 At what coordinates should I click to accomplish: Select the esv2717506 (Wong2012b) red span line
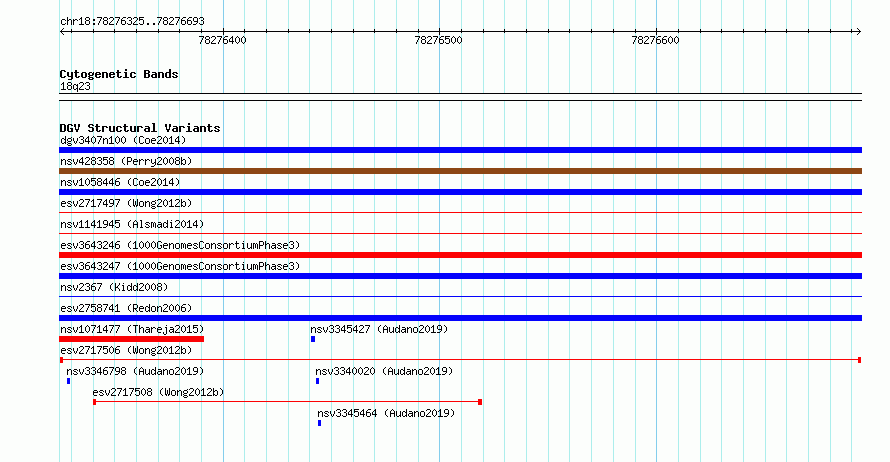click(x=460, y=360)
